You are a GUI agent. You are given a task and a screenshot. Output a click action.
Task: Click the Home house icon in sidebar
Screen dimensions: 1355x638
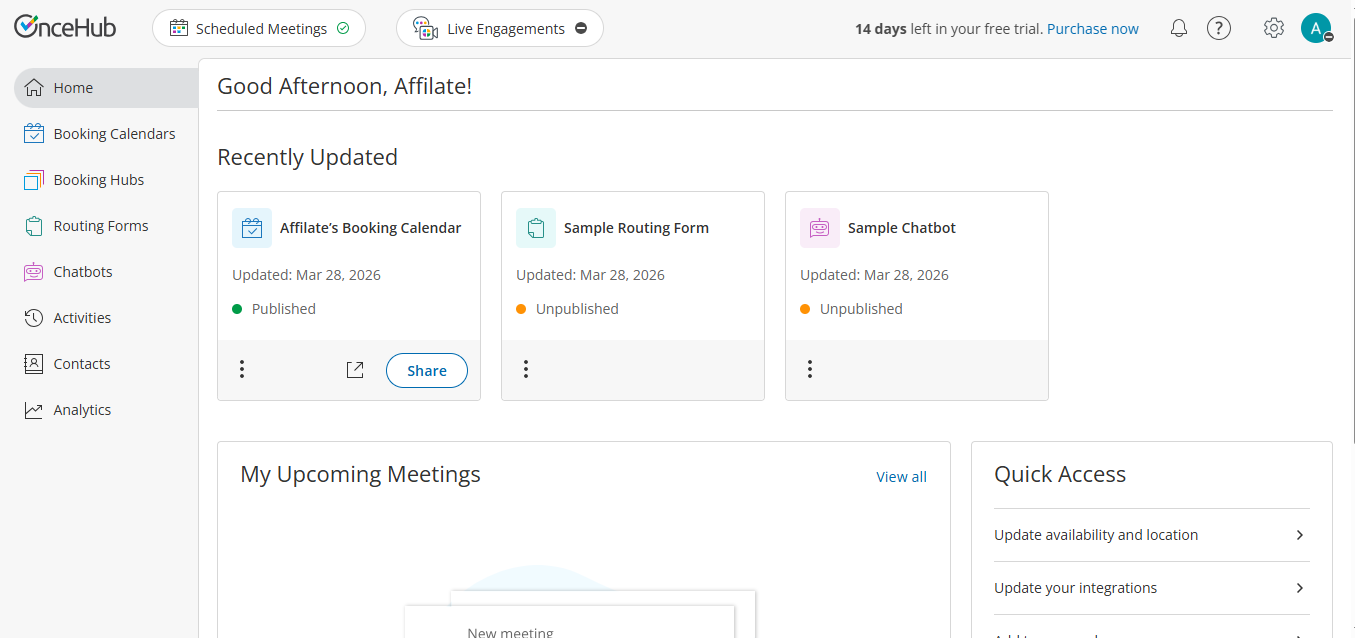click(x=34, y=88)
